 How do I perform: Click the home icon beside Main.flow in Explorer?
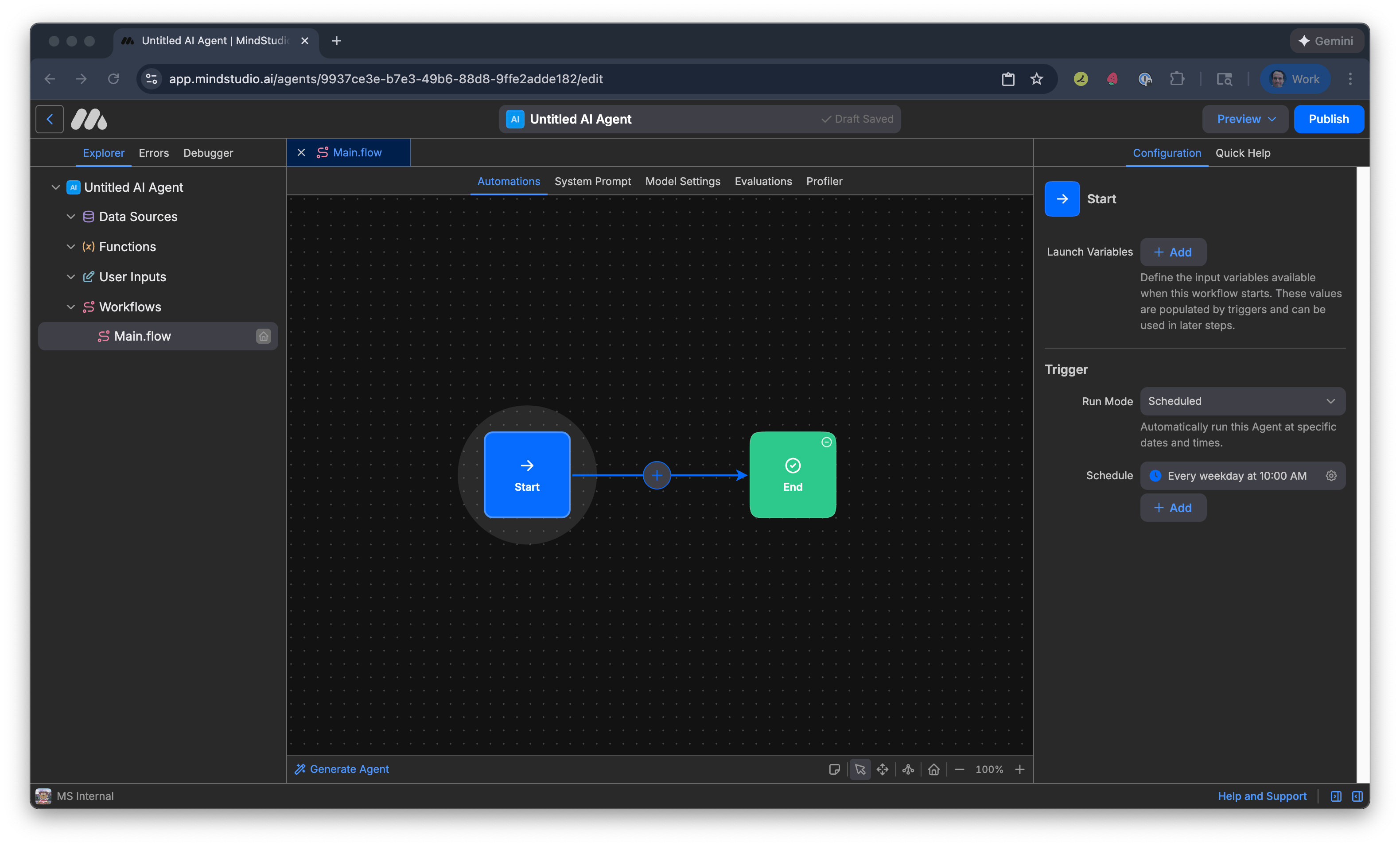(x=263, y=336)
